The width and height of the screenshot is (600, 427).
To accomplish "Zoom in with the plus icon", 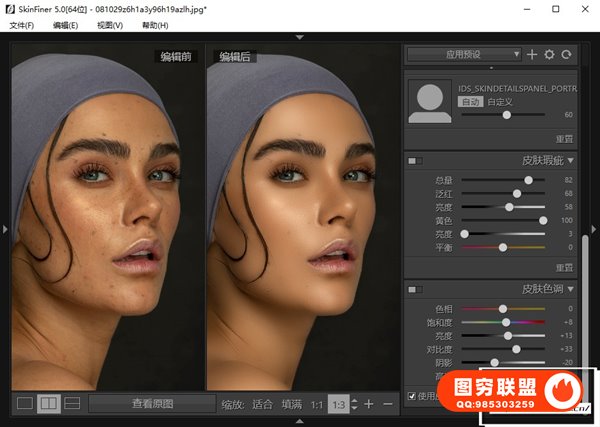I will (x=369, y=404).
